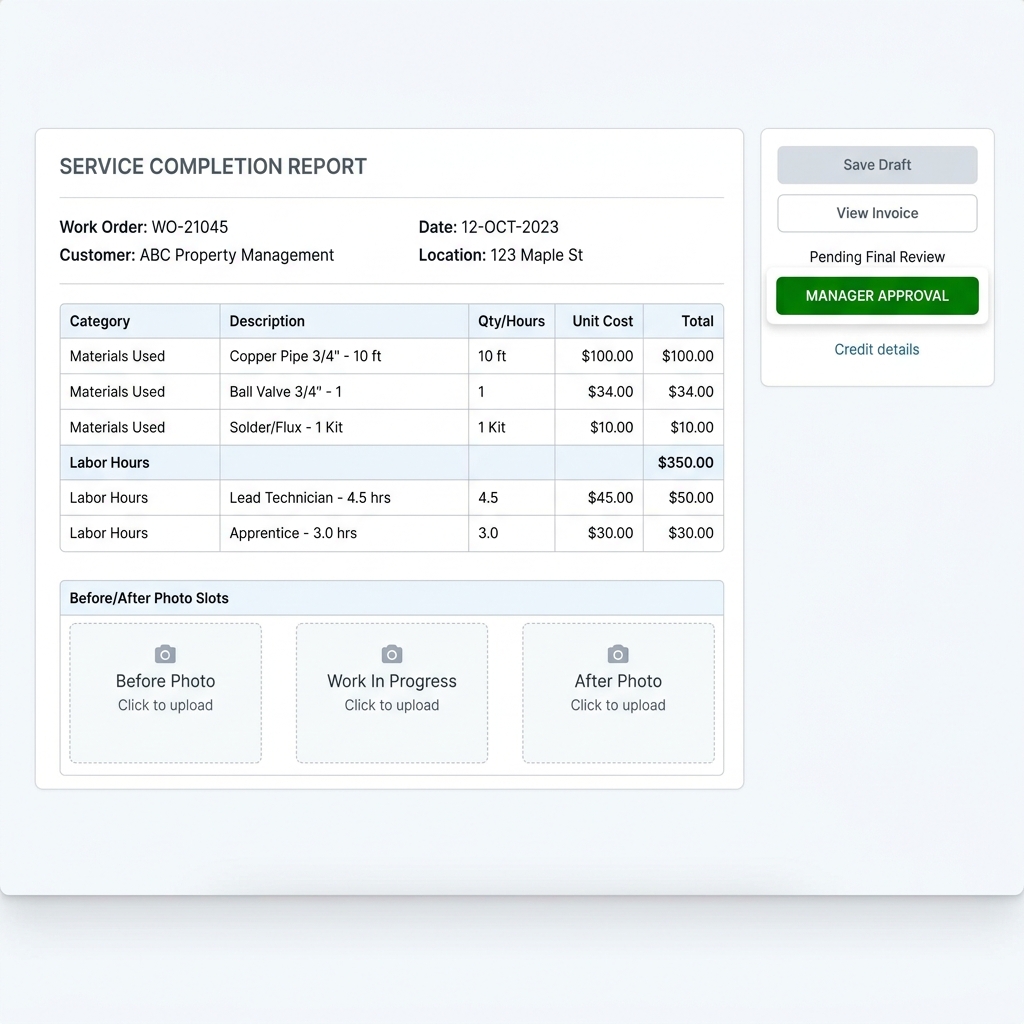This screenshot has width=1024, height=1024.
Task: Open the View Invoice button
Action: (x=877, y=213)
